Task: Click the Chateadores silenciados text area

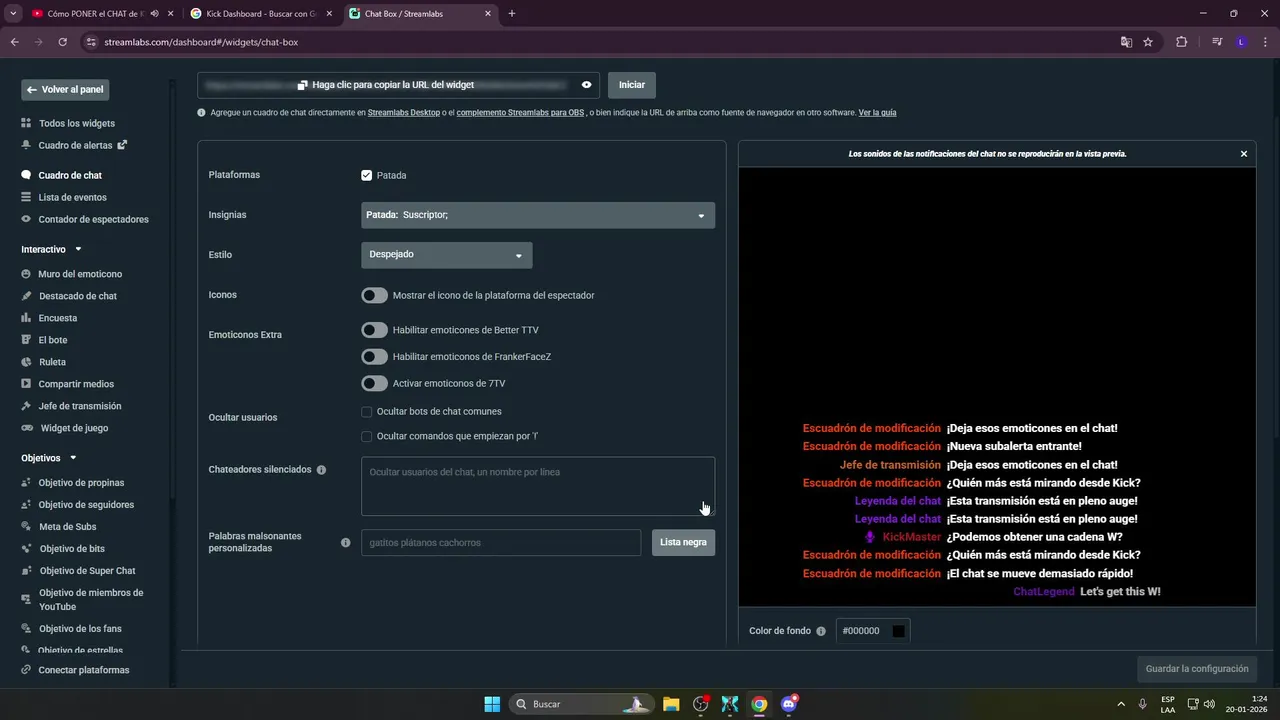Action: 538,487
